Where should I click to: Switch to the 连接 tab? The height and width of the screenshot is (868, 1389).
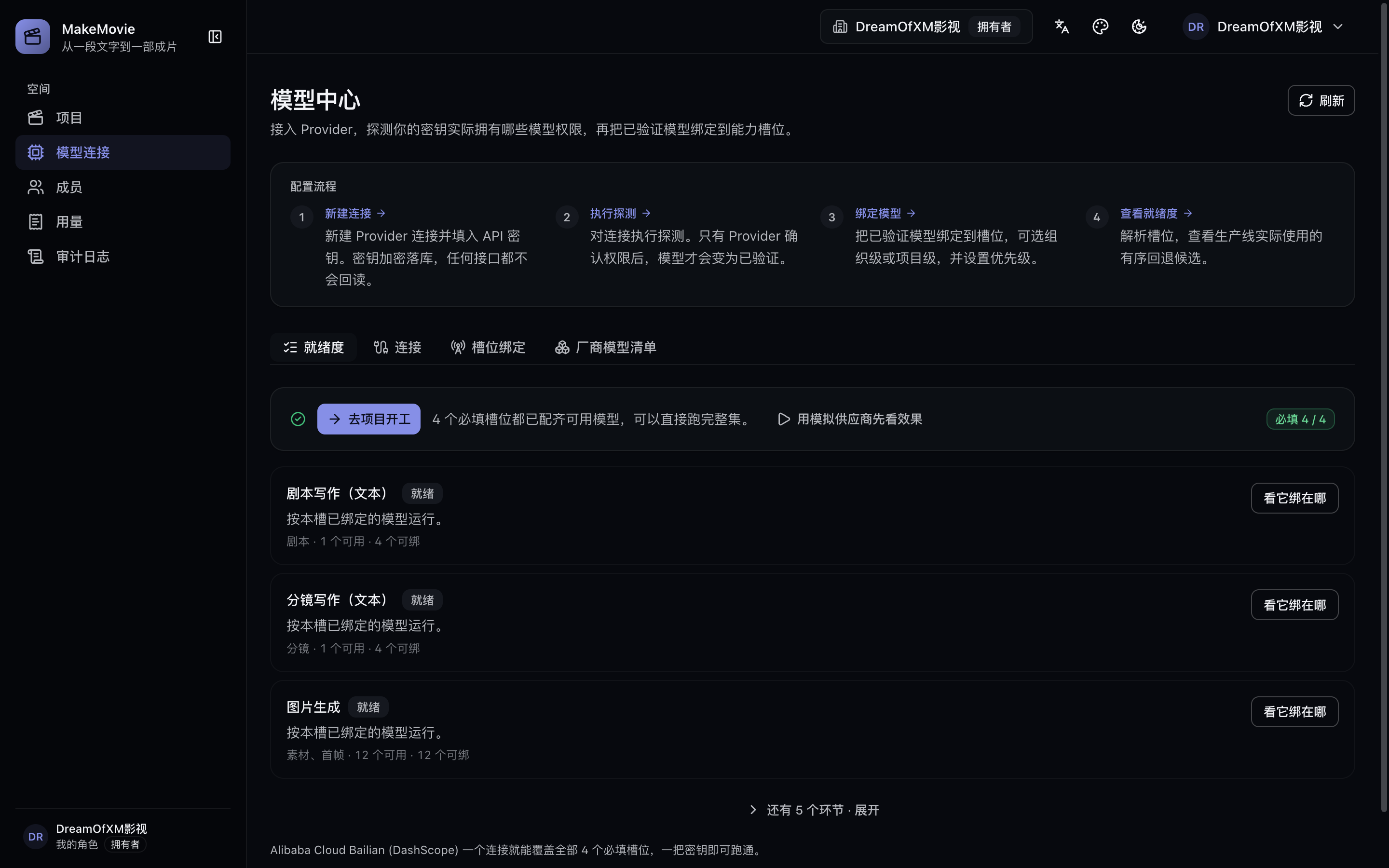(397, 347)
